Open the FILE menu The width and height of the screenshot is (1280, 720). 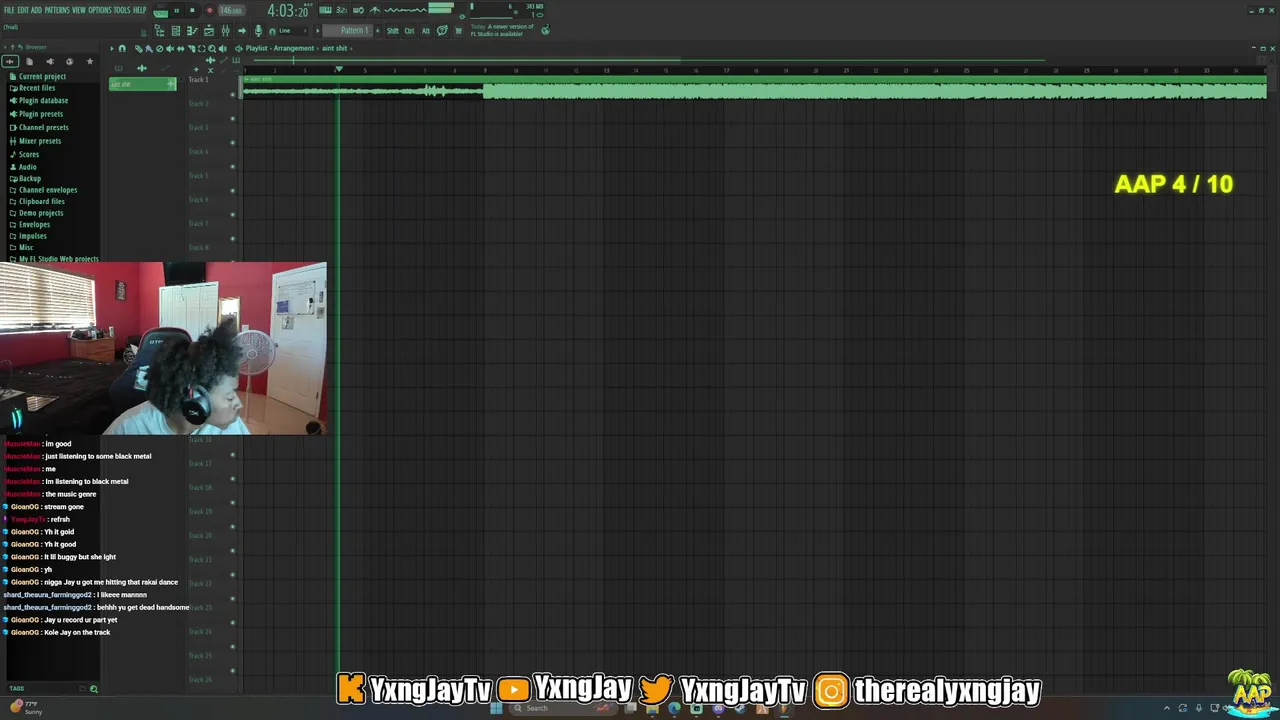pyautogui.click(x=9, y=10)
